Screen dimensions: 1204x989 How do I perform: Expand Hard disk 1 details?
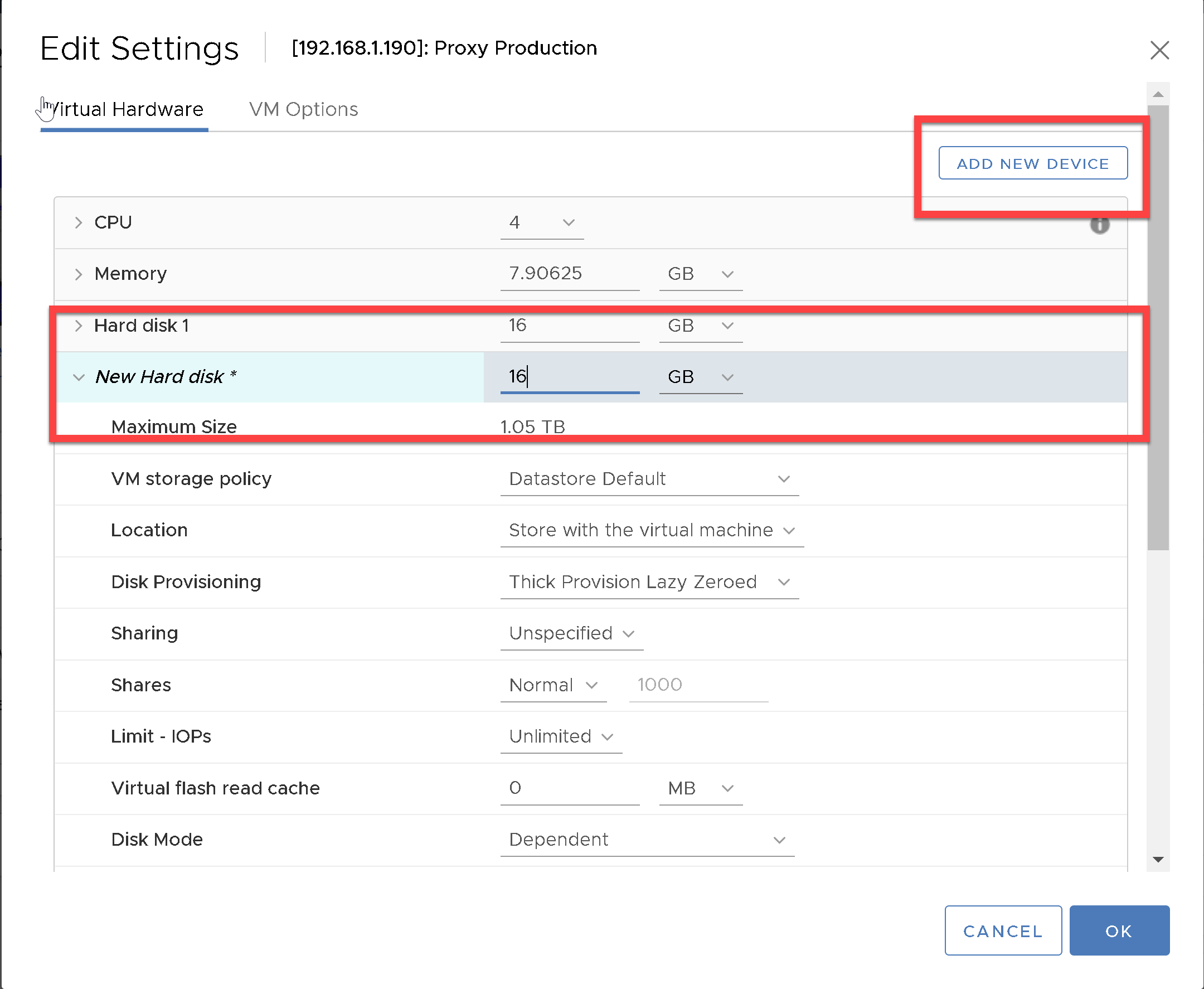(79, 326)
